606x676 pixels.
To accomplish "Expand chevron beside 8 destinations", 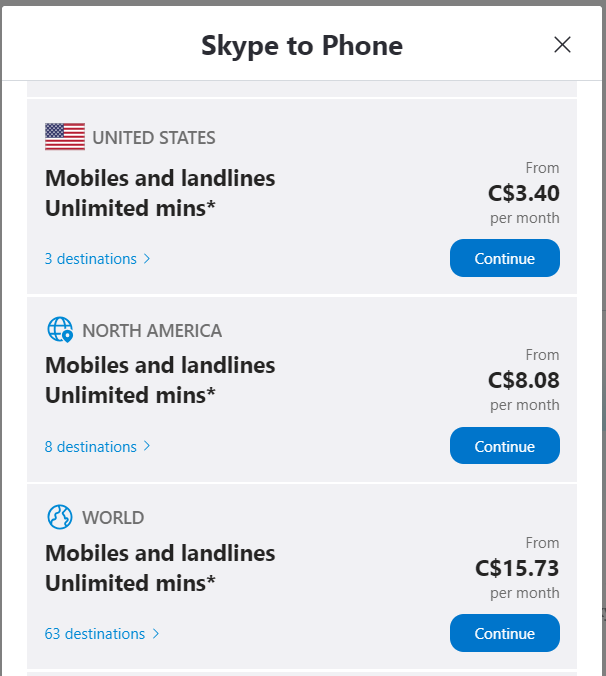I will pyautogui.click(x=148, y=446).
